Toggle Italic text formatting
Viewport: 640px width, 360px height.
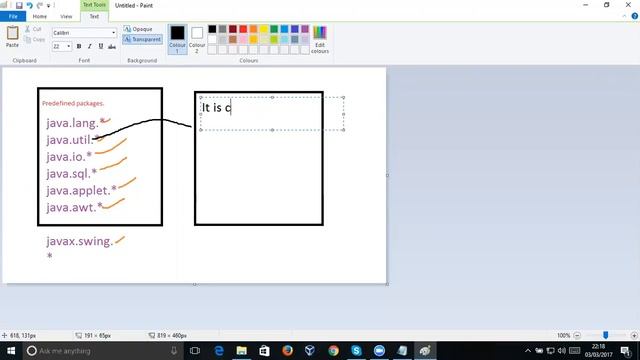pyautogui.click(x=90, y=46)
